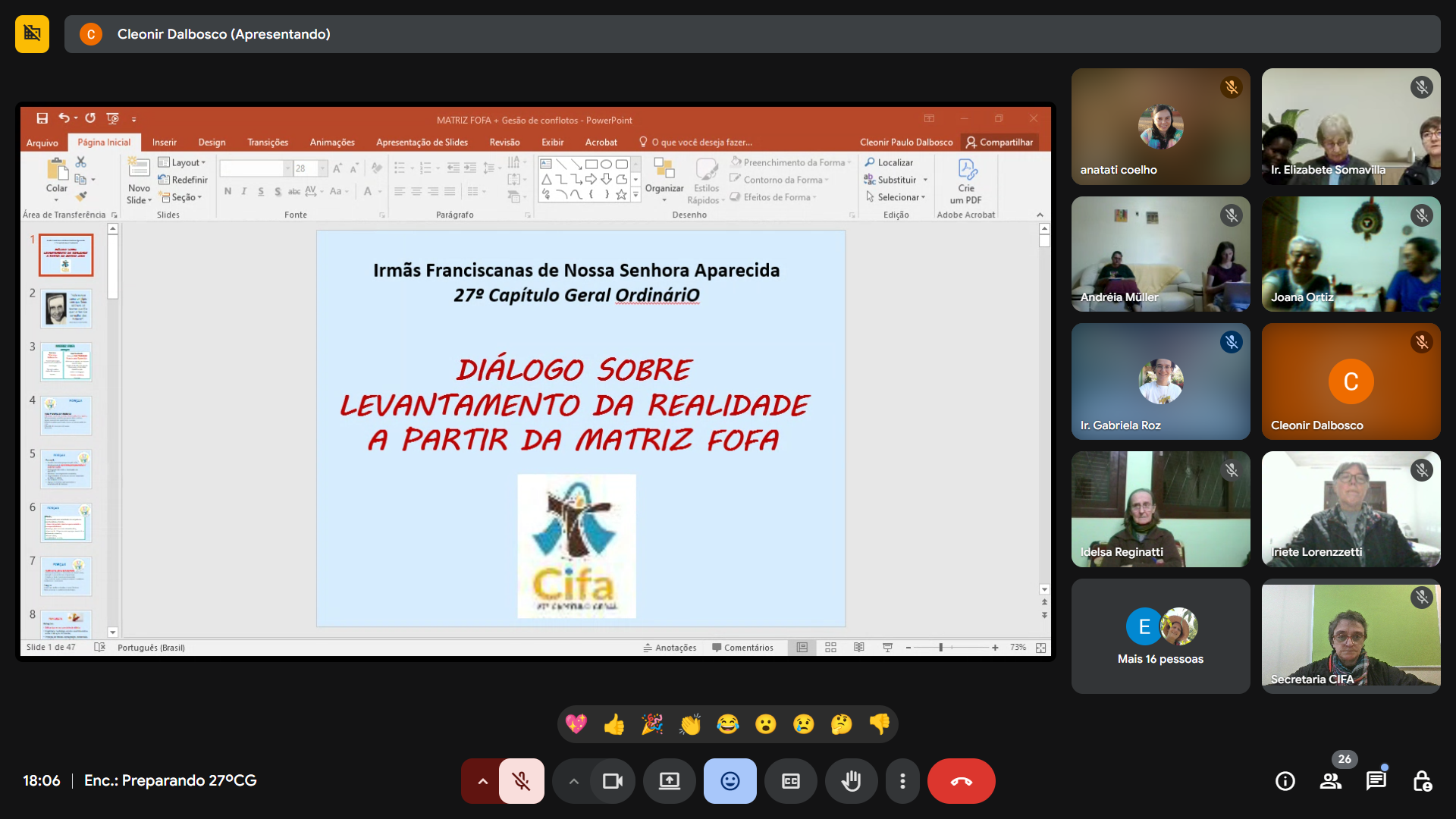Hide the emoji reactions bar
This screenshot has width=1456, height=819.
point(730,781)
